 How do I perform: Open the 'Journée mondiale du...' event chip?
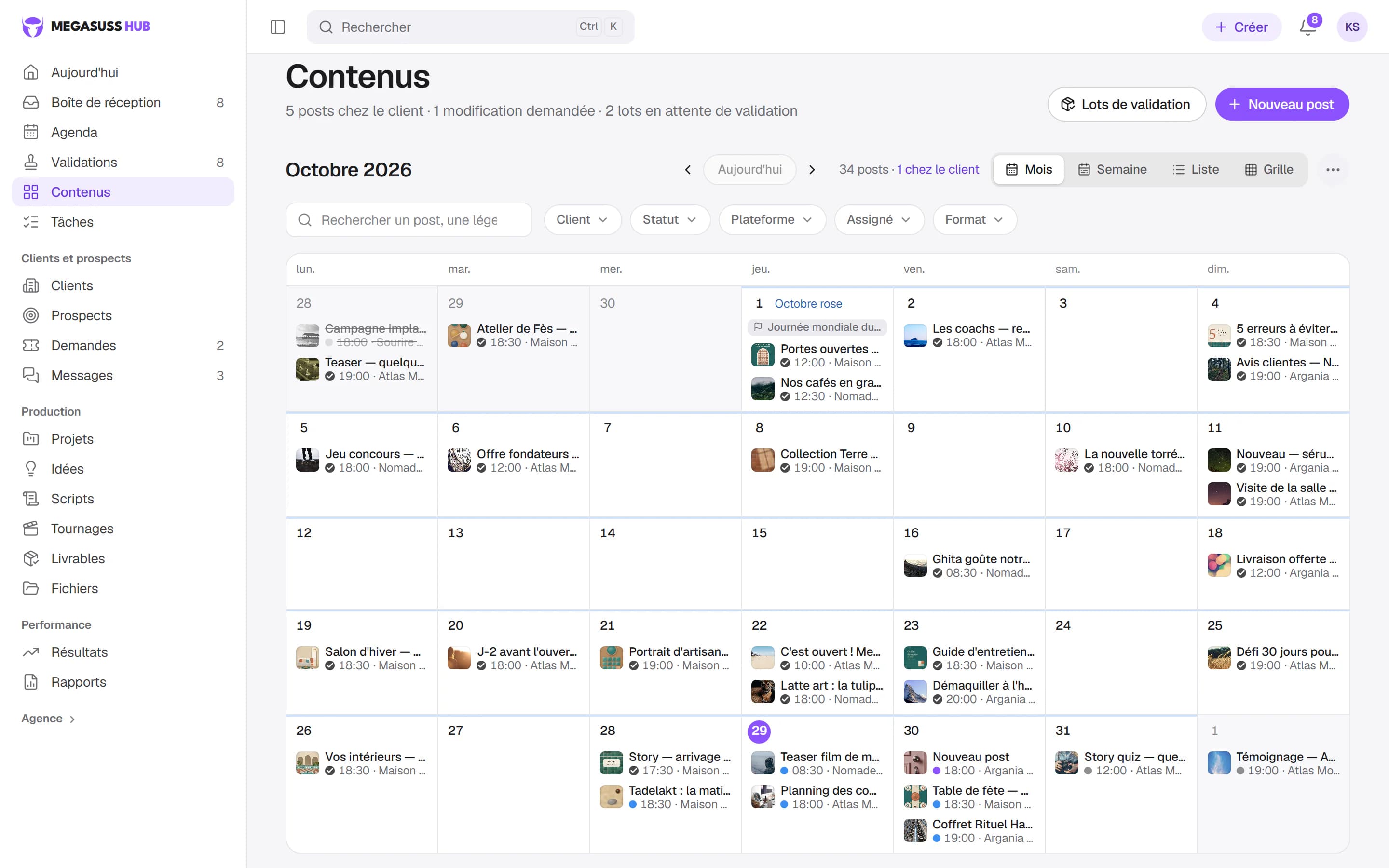point(817,327)
